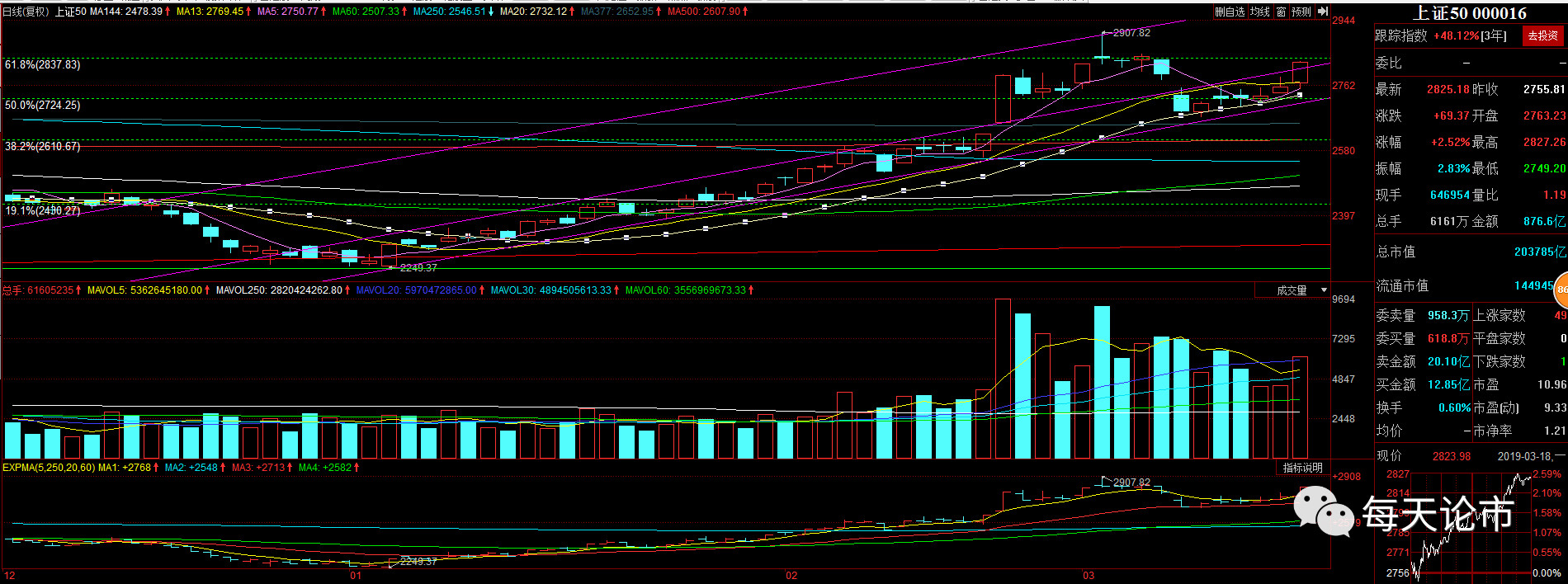
Task: Open 指标说明 indicator description
Action: point(1302,468)
